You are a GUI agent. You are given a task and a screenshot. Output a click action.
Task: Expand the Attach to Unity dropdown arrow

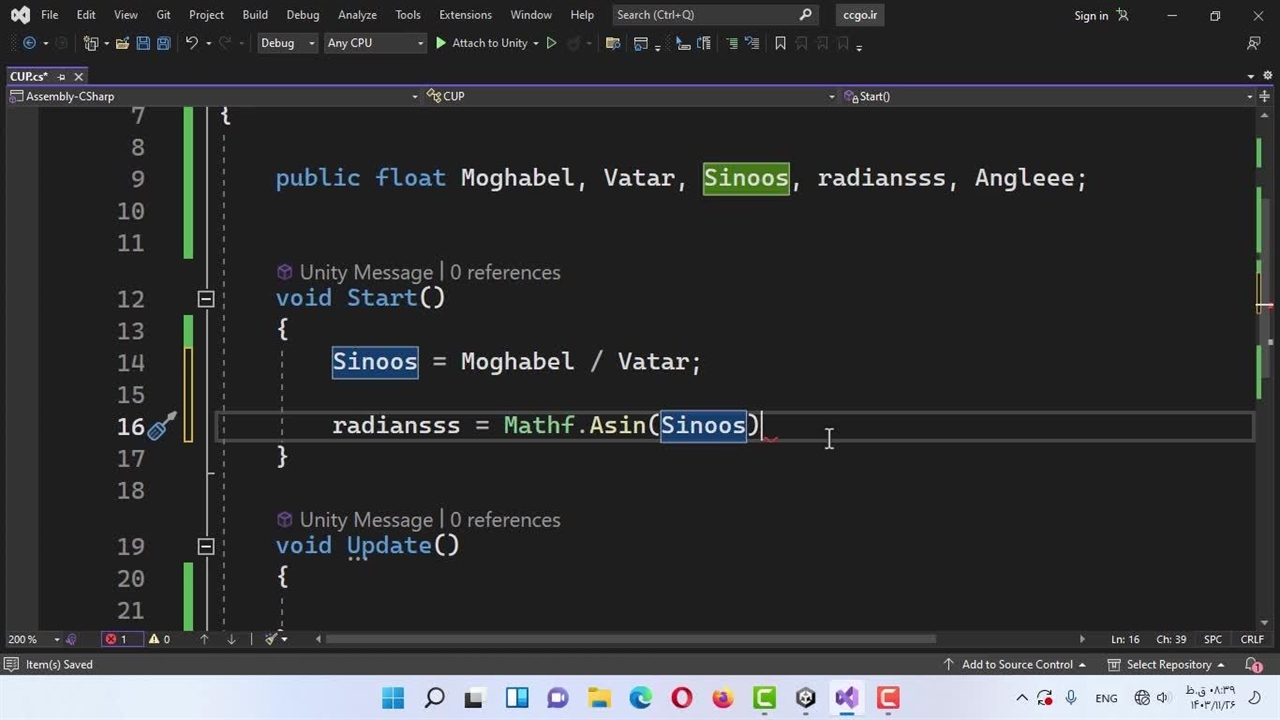[x=536, y=43]
